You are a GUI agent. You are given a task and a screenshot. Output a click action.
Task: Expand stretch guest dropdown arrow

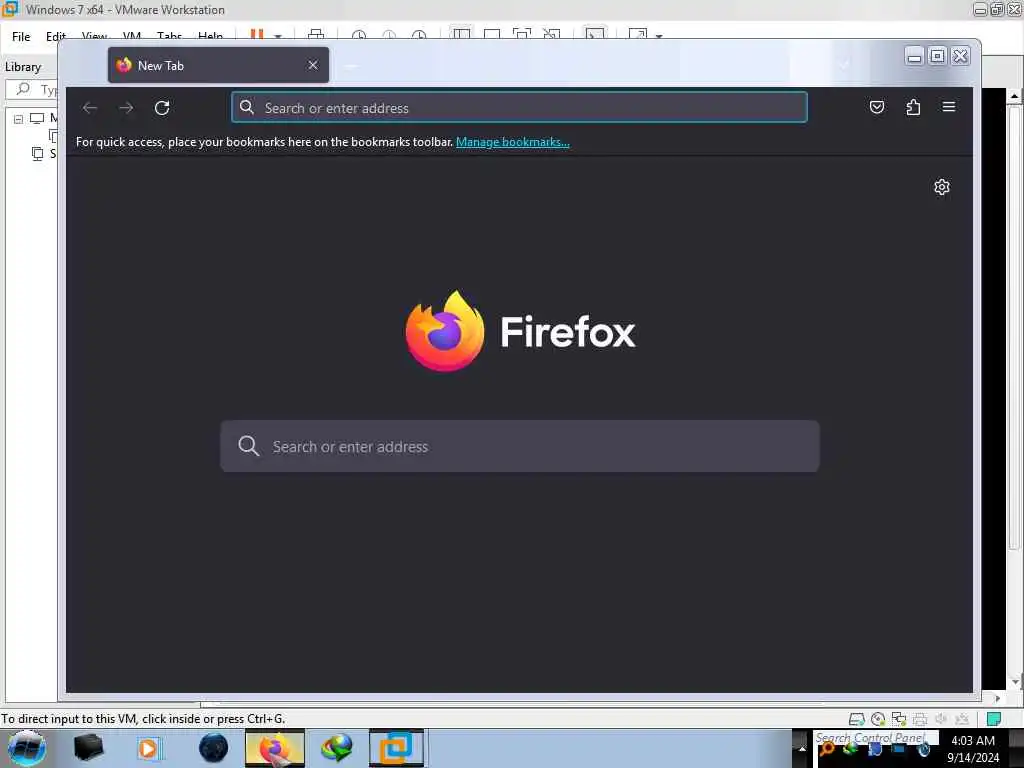(x=659, y=36)
